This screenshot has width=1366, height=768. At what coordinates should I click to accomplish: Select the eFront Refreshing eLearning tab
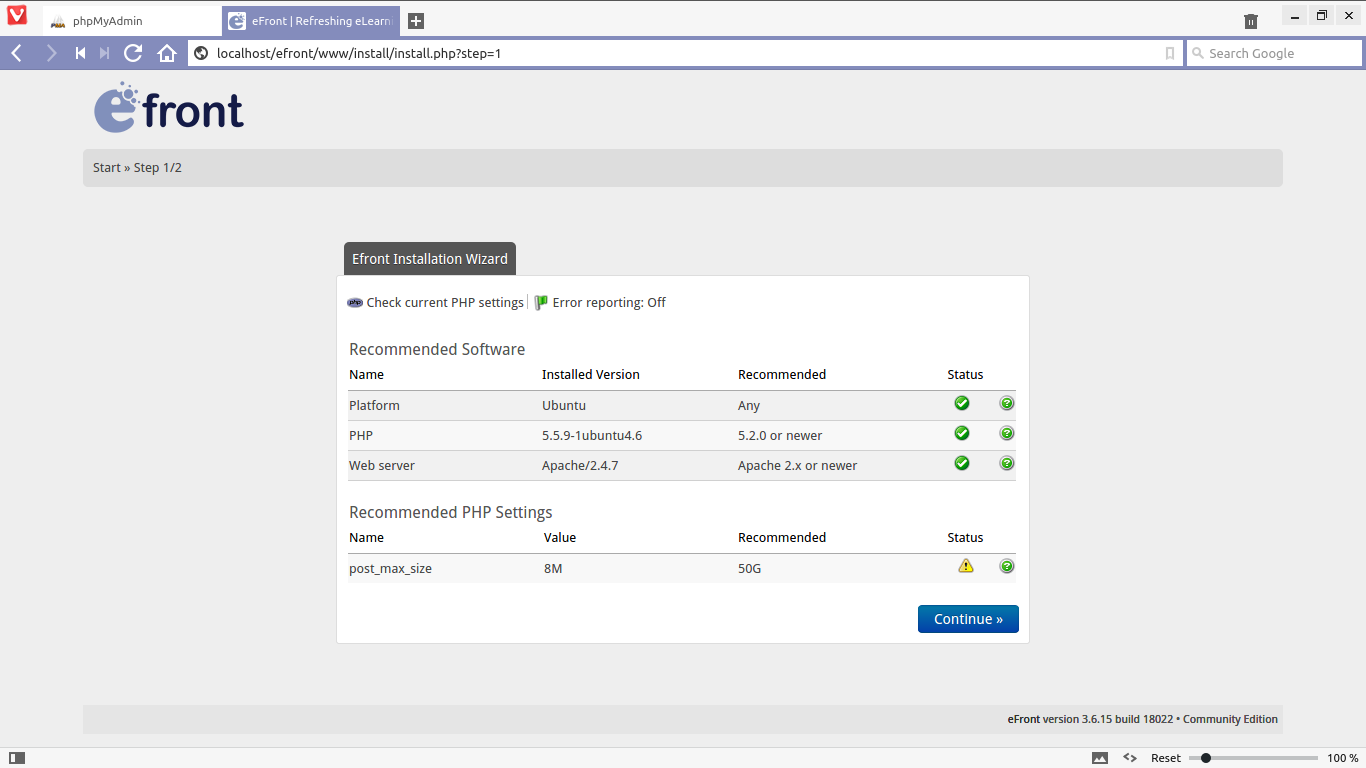(311, 21)
